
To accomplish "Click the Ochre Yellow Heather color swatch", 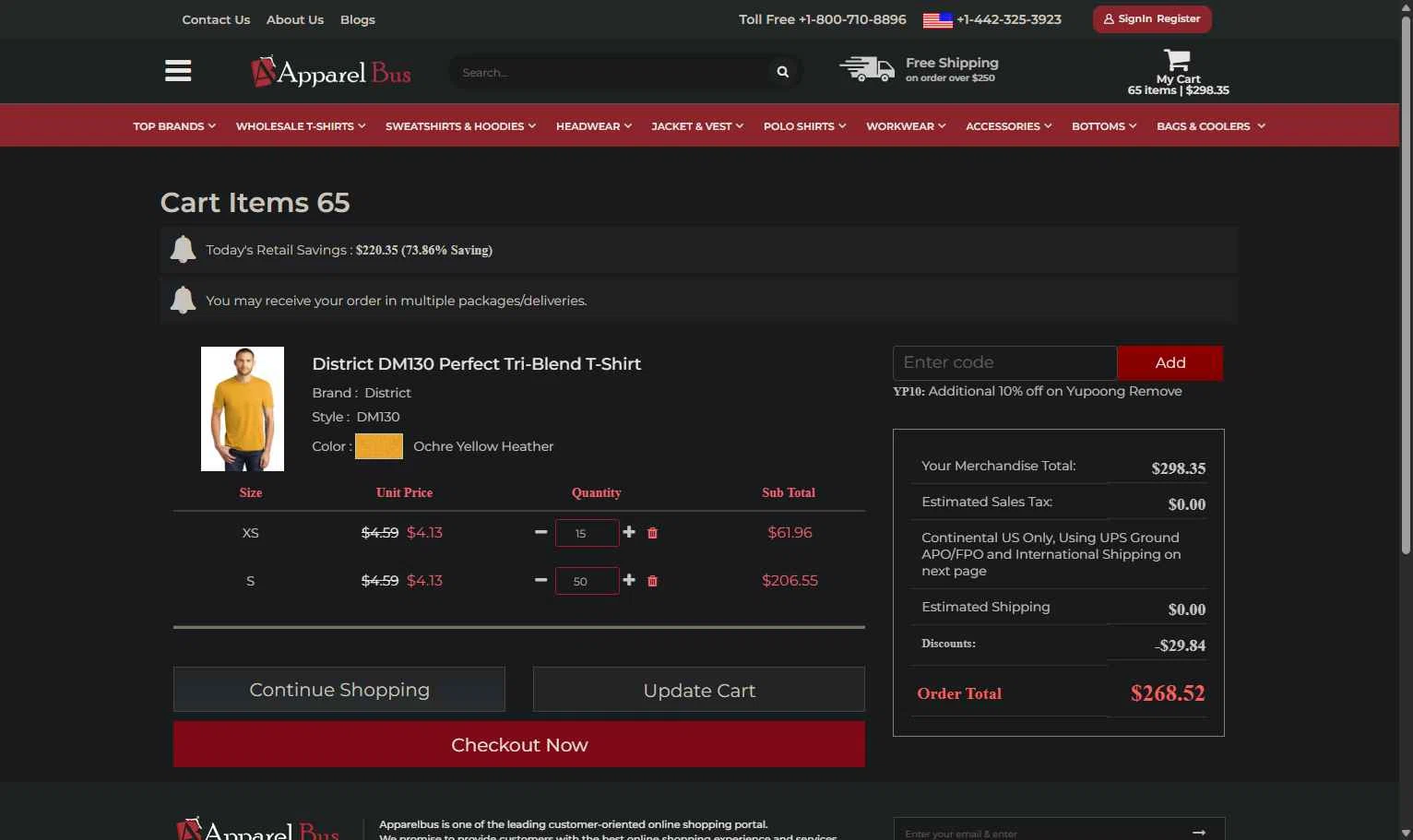I will click(379, 446).
